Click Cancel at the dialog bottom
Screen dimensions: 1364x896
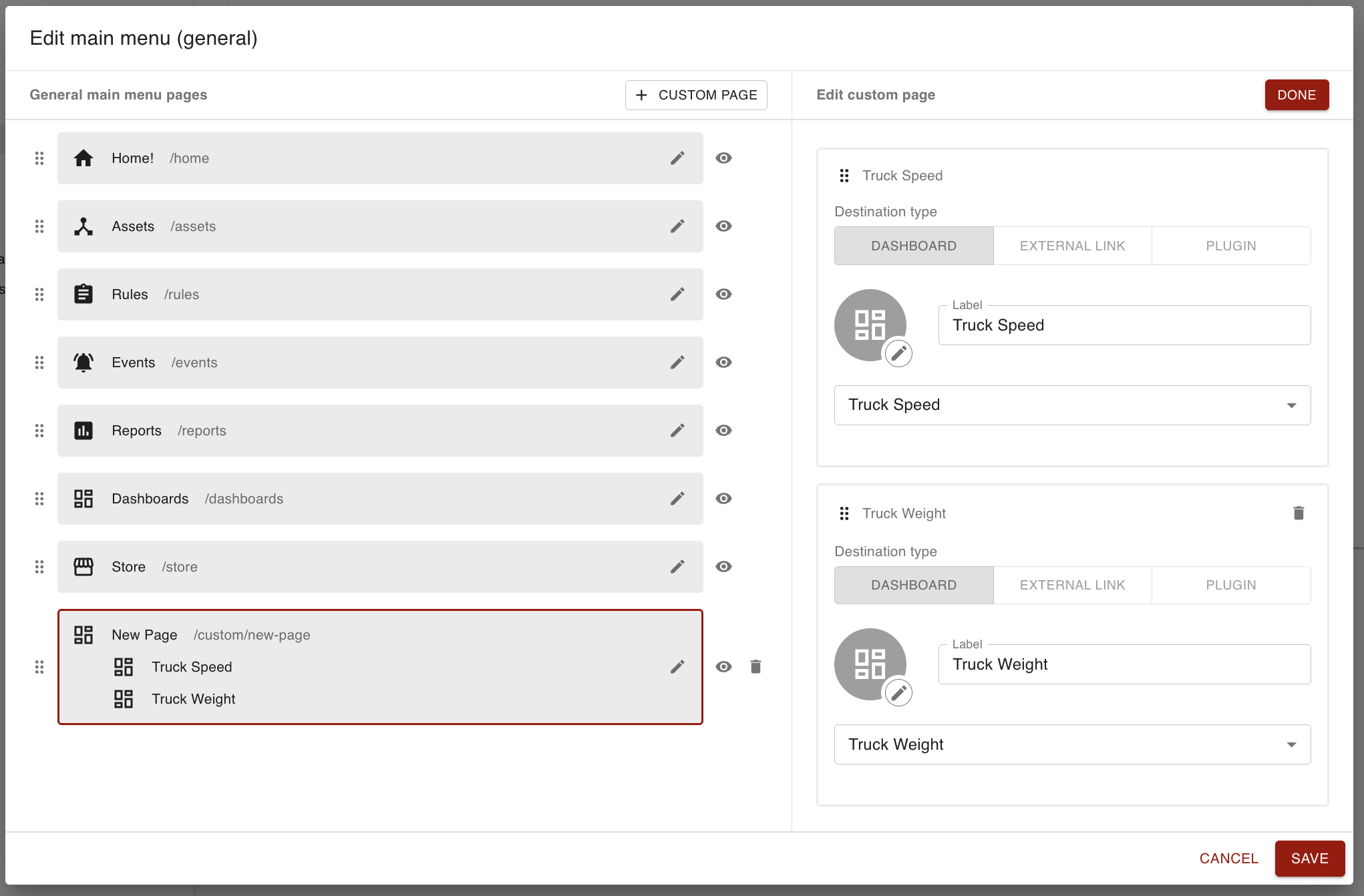click(x=1228, y=859)
